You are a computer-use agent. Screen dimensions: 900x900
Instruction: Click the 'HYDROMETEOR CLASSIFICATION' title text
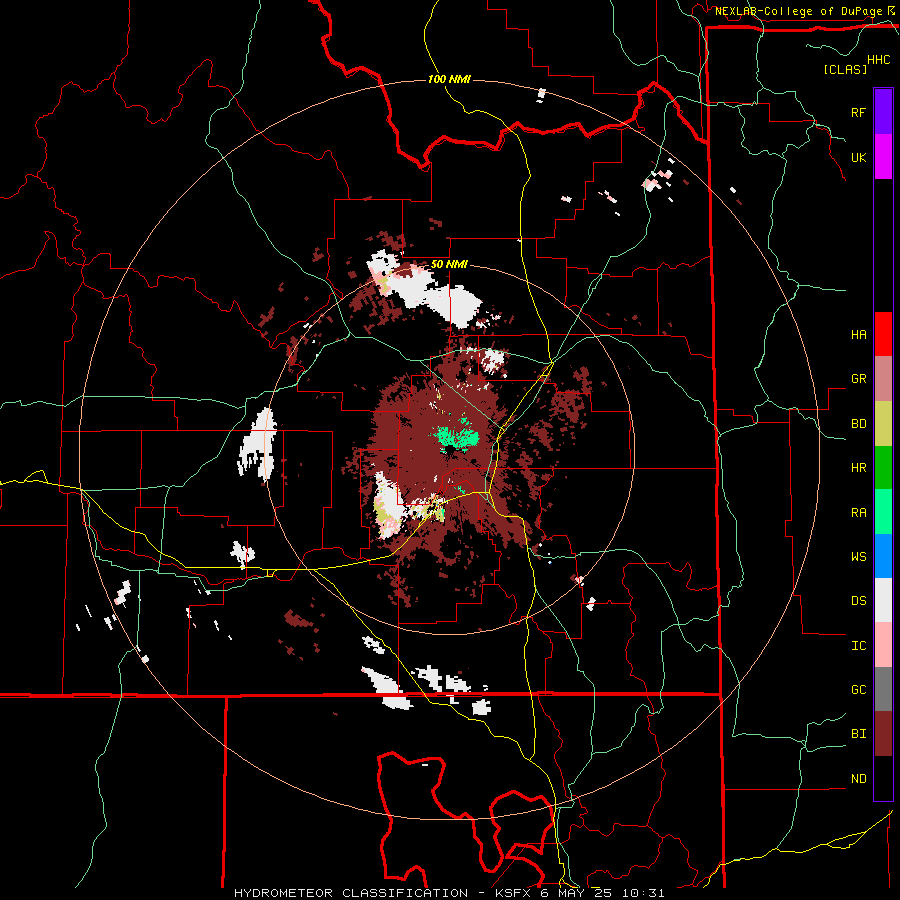(351, 893)
